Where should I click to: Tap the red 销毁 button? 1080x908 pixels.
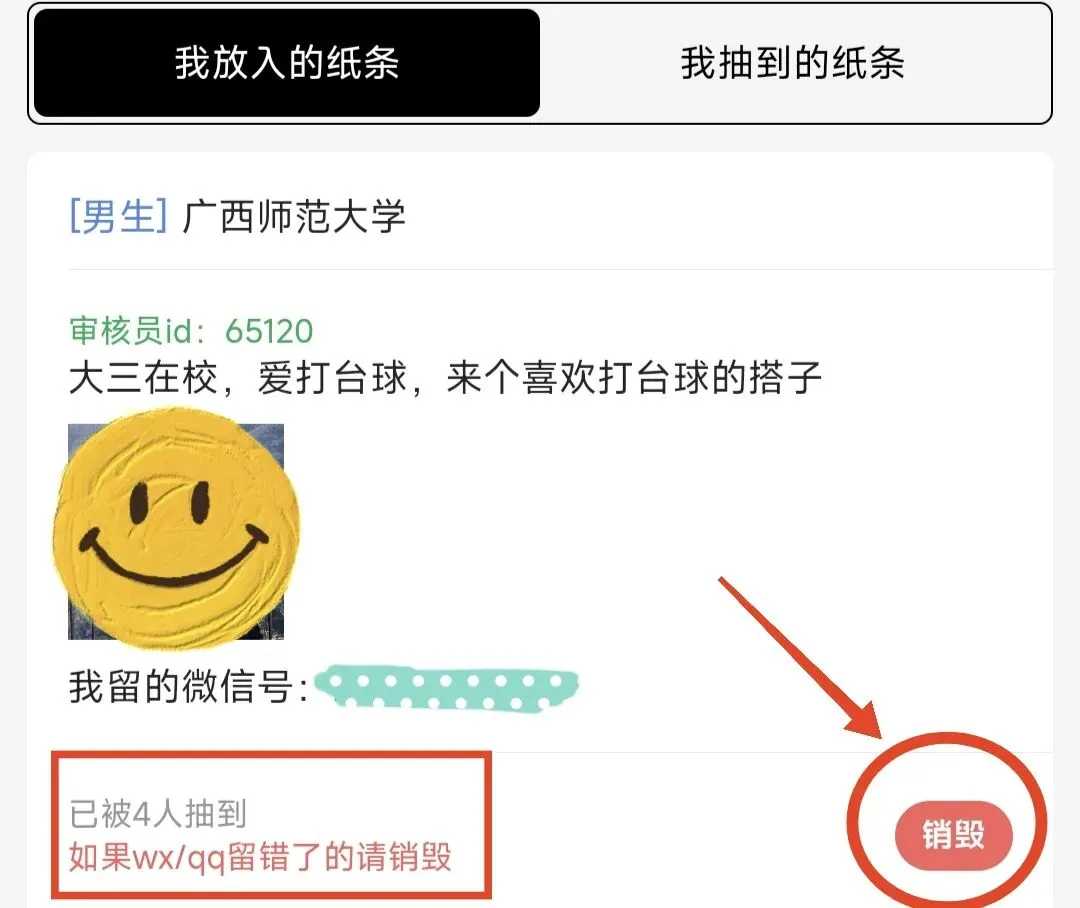[x=953, y=836]
